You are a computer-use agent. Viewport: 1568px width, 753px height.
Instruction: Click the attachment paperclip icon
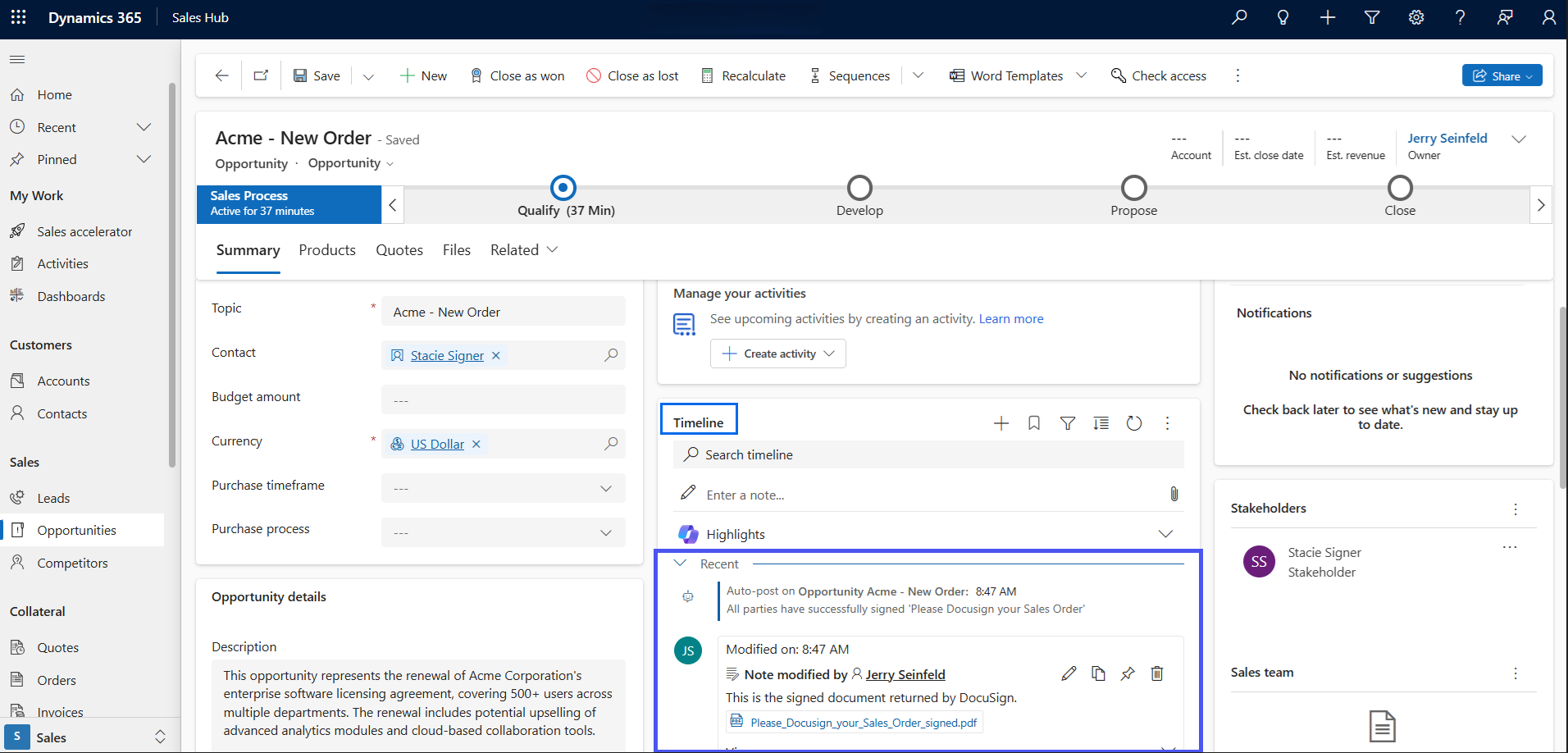point(1174,494)
